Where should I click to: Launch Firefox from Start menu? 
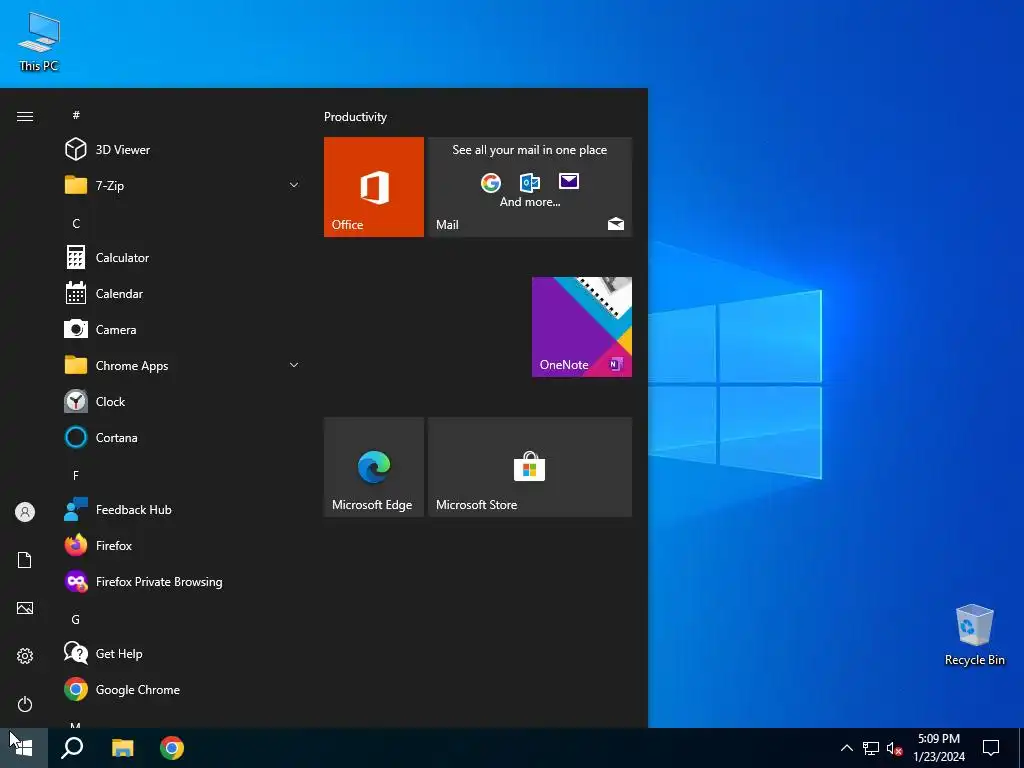[183, 545]
